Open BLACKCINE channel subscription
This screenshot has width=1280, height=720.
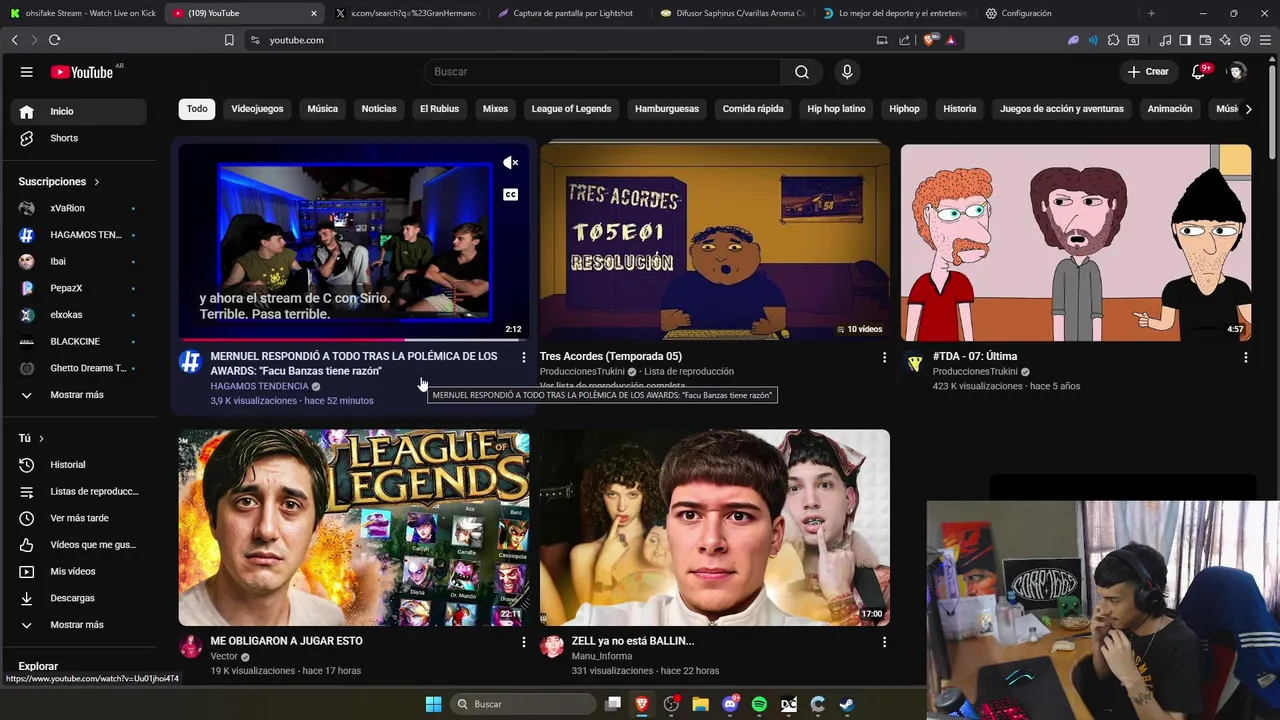[80, 341]
